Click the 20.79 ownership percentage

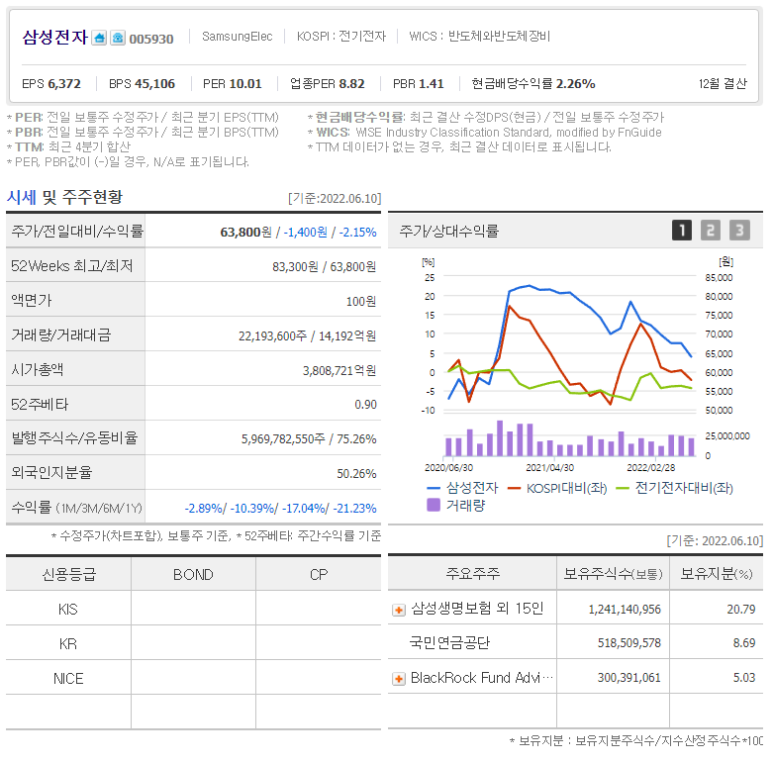(x=741, y=610)
